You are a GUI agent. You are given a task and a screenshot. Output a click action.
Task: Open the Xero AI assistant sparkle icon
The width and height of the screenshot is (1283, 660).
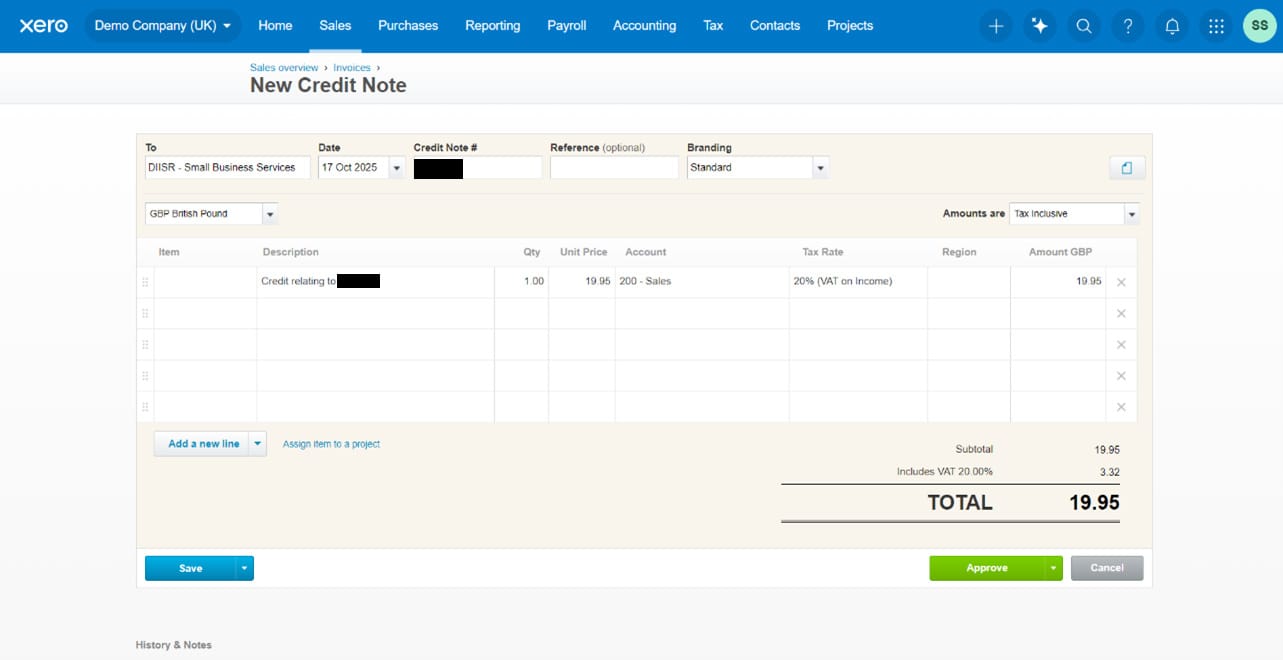(1039, 26)
